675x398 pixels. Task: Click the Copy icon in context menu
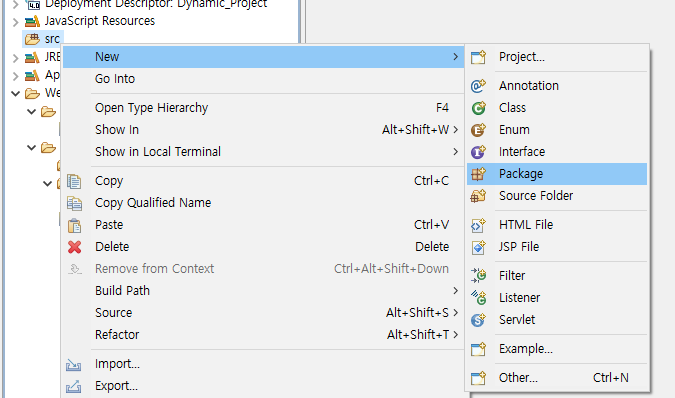[x=74, y=181]
